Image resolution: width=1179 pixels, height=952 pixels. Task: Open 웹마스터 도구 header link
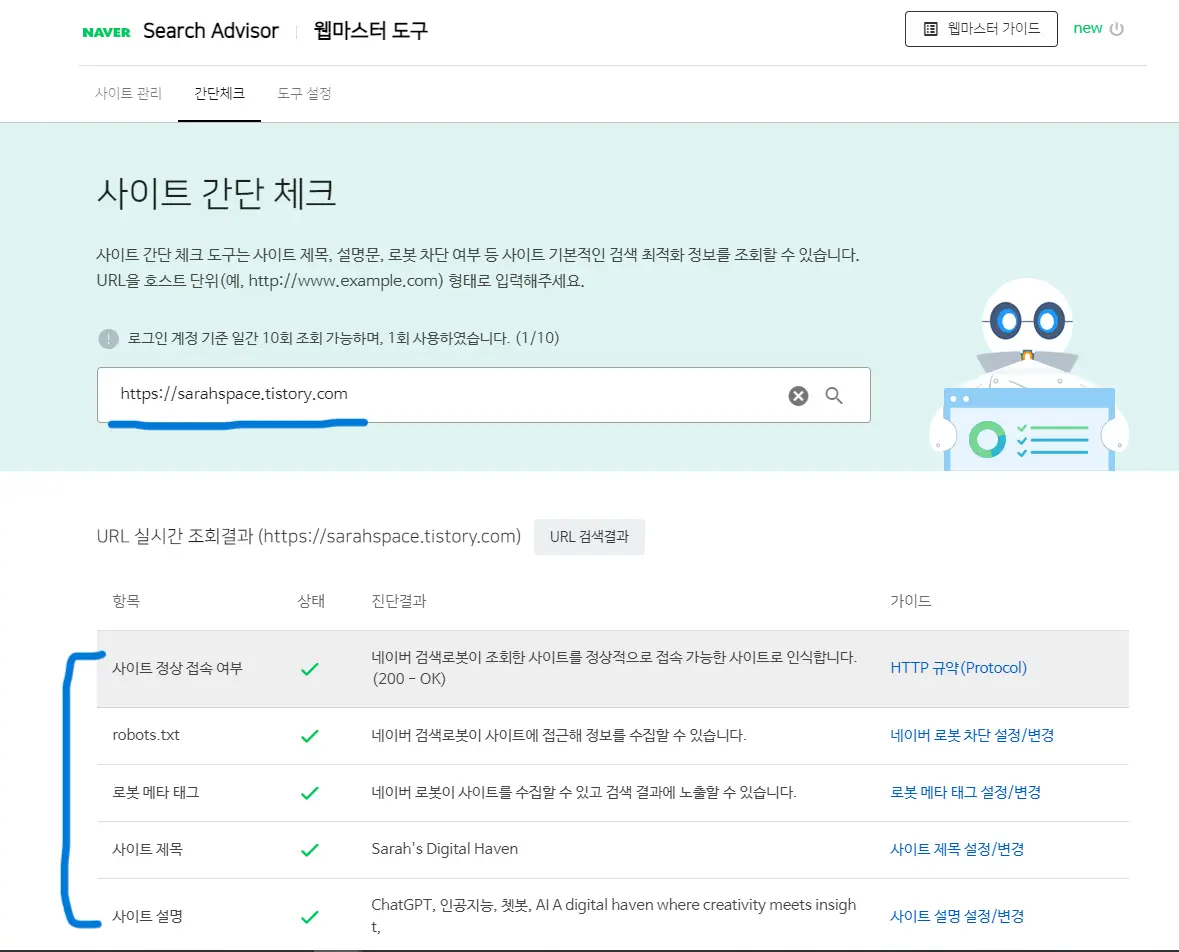click(x=371, y=31)
